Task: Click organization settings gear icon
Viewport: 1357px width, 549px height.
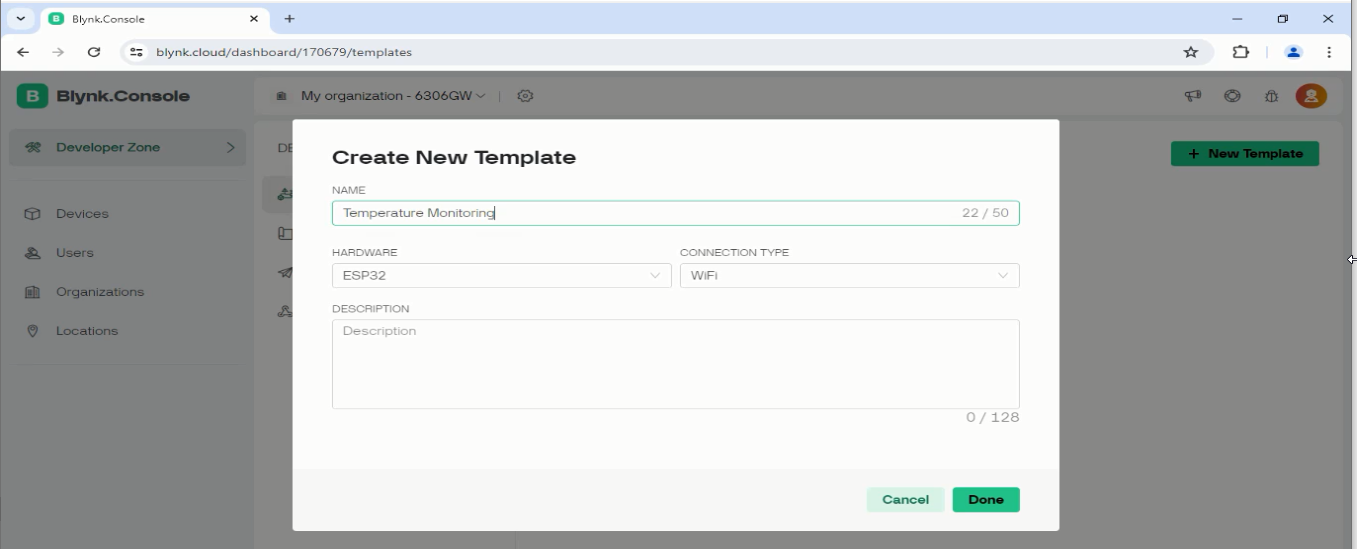Action: tap(525, 96)
